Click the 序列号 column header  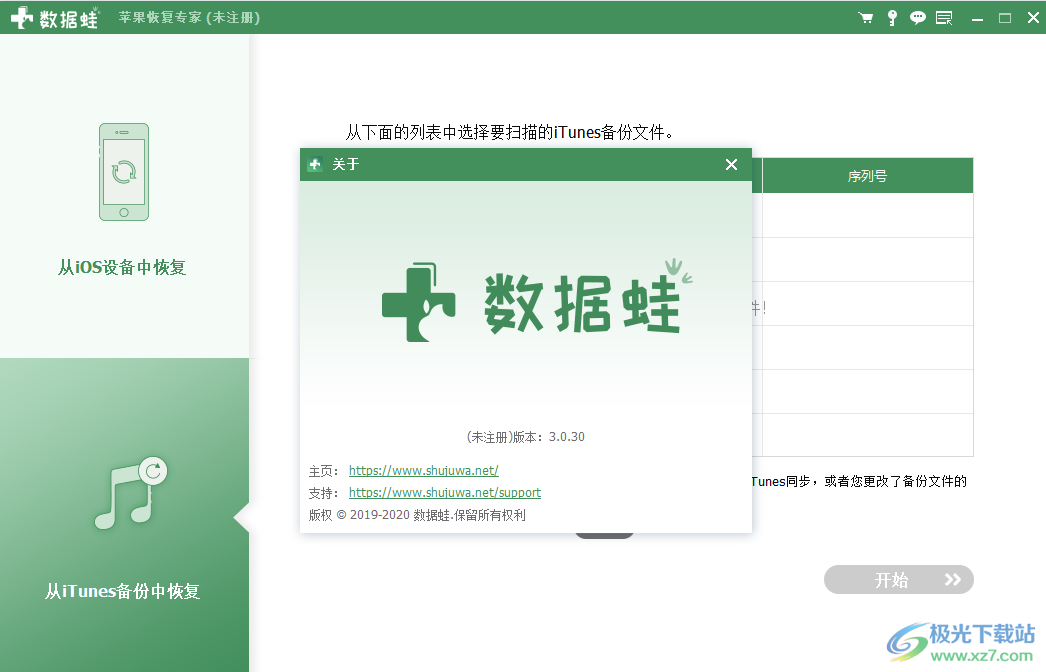868,175
